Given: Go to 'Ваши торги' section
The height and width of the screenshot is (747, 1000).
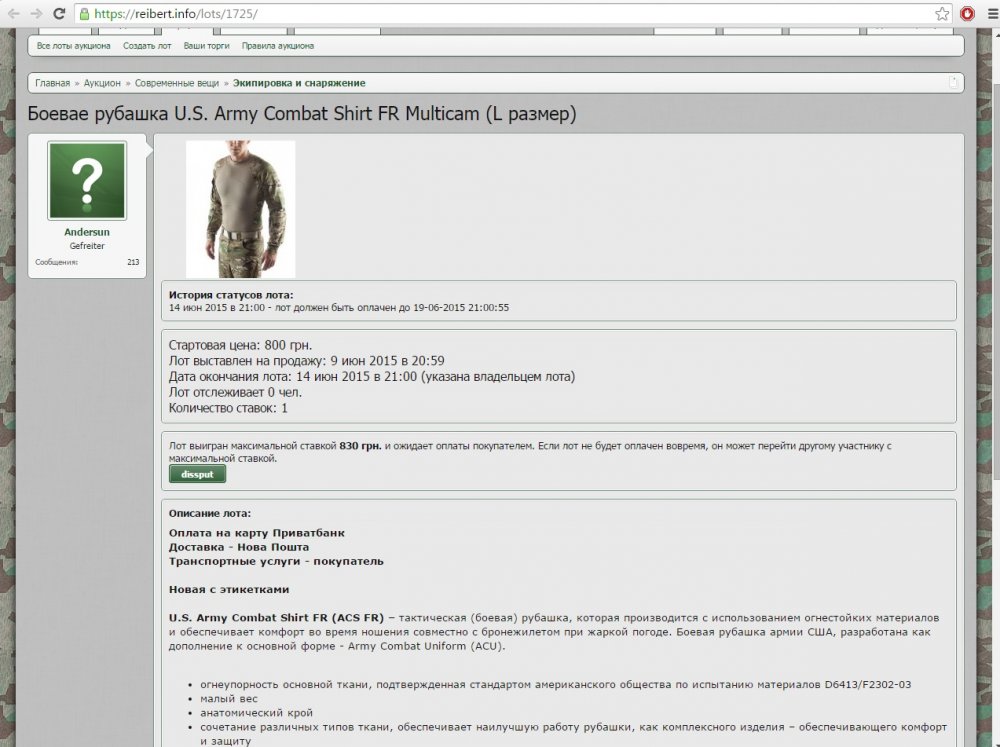Looking at the screenshot, I should click(206, 46).
